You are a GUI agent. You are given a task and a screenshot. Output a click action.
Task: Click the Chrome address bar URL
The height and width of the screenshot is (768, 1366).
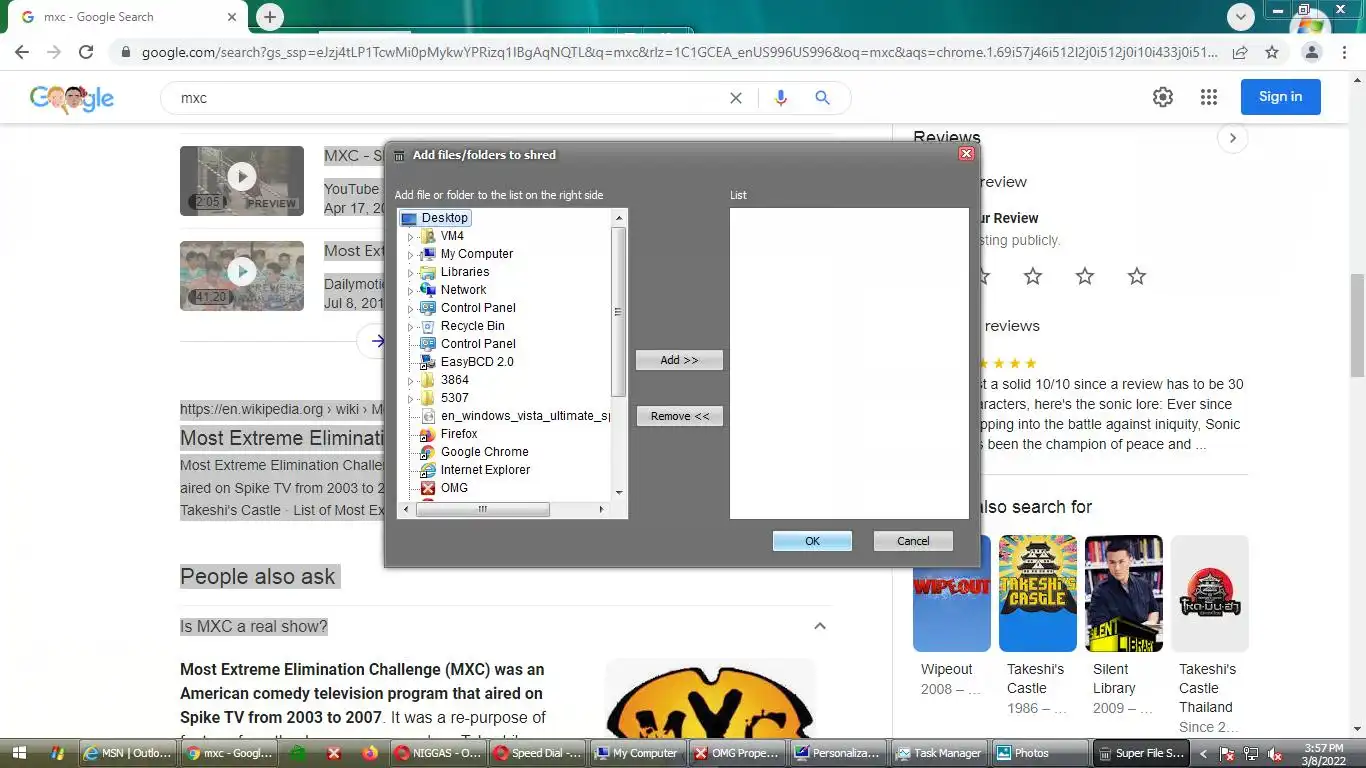pyautogui.click(x=680, y=52)
